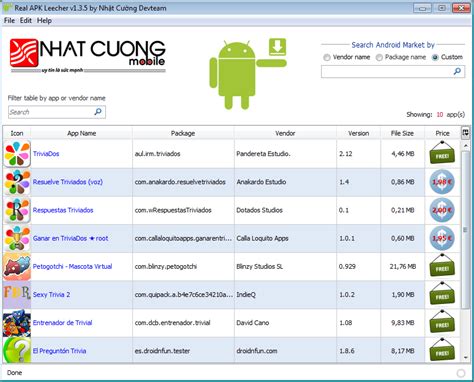Open the Respuestas Triviados link
Viewport: 474px width, 382px height.
tap(63, 210)
